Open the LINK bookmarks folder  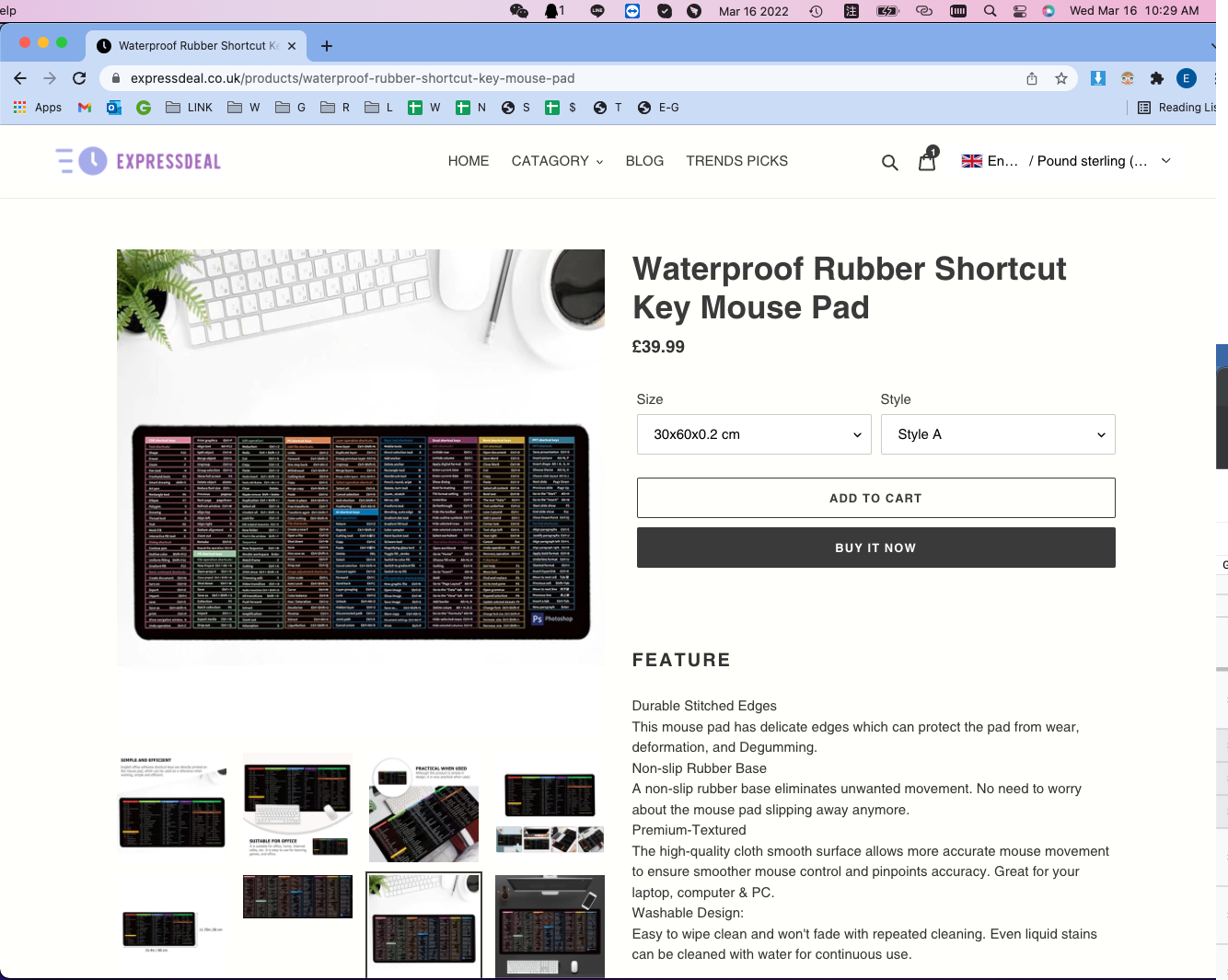189,108
